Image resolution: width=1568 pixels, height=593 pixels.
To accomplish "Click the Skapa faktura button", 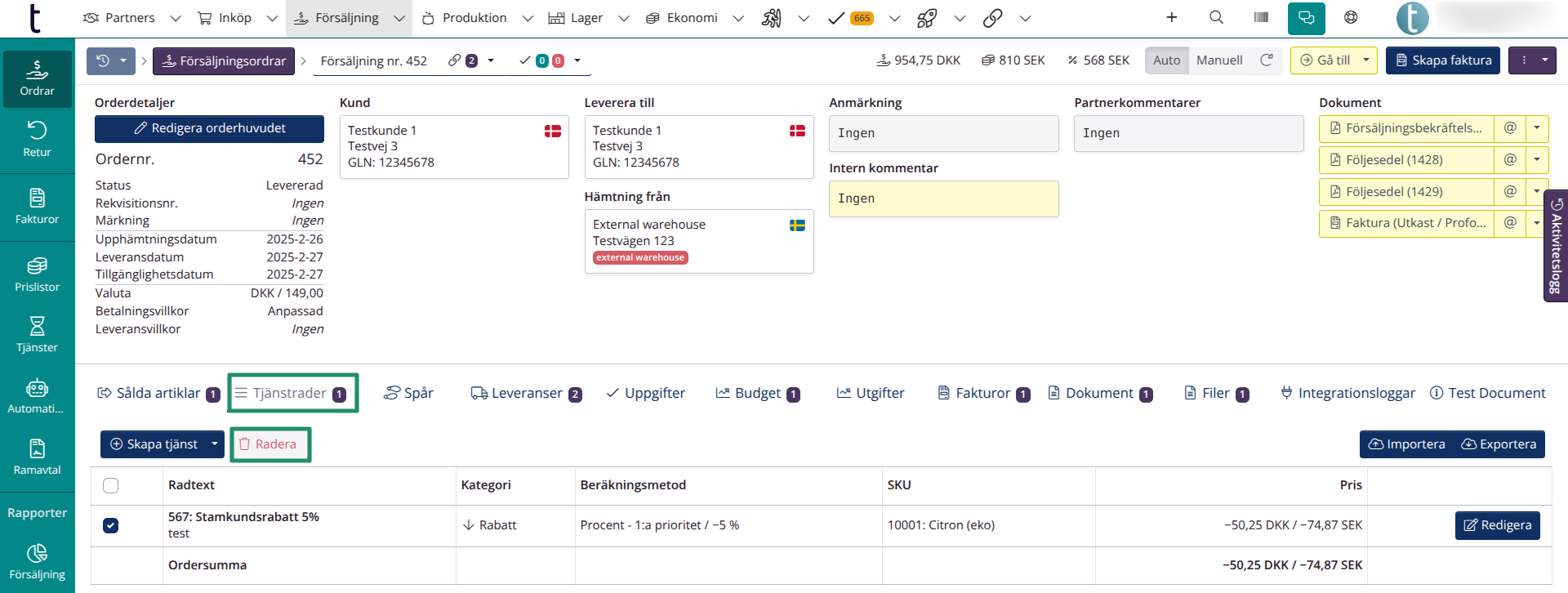I will (x=1442, y=60).
